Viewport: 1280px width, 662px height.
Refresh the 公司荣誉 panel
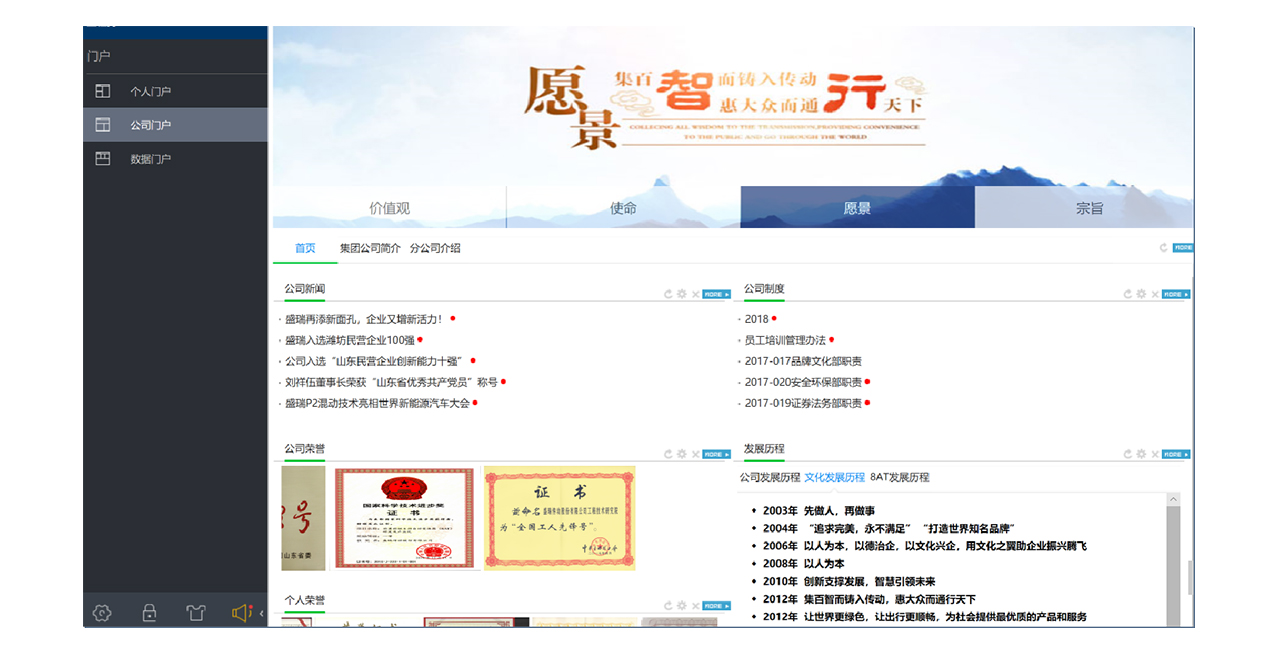click(668, 454)
